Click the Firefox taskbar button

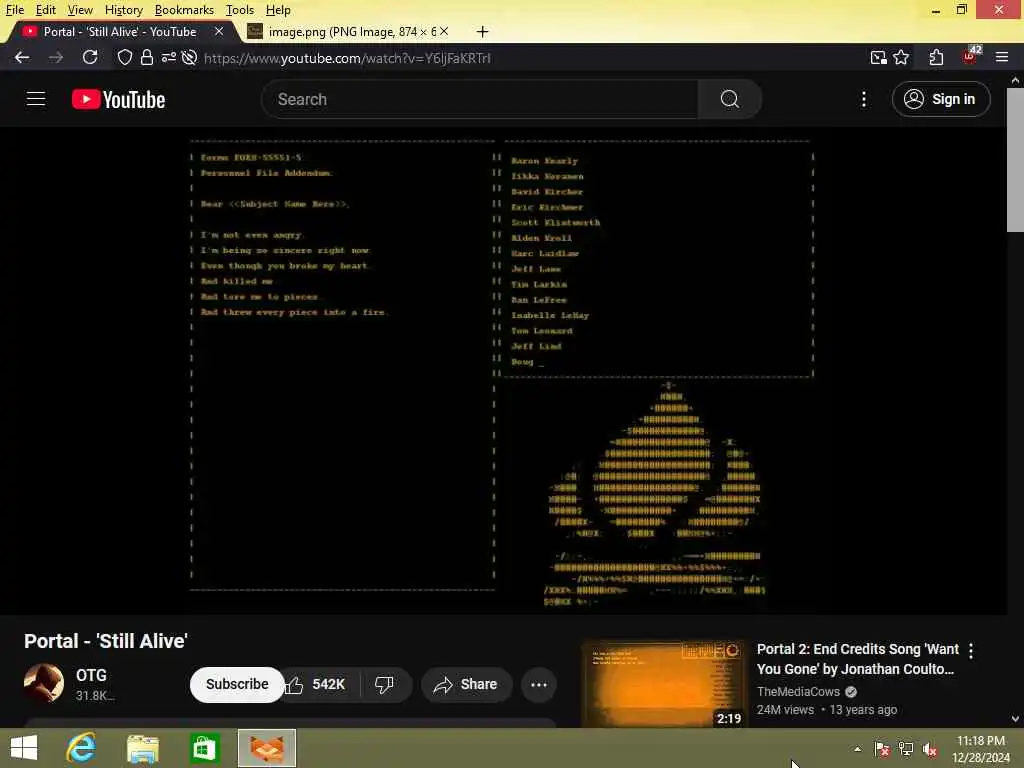[266, 748]
